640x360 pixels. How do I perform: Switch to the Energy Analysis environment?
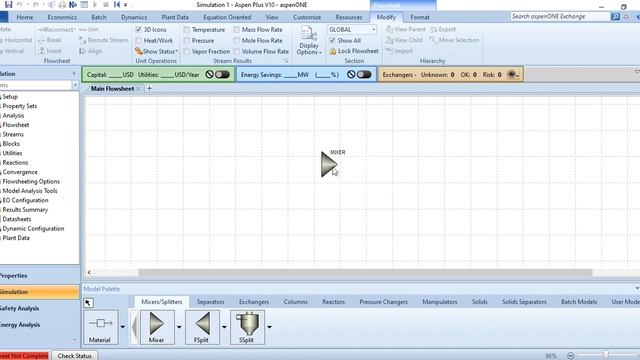coord(40,325)
